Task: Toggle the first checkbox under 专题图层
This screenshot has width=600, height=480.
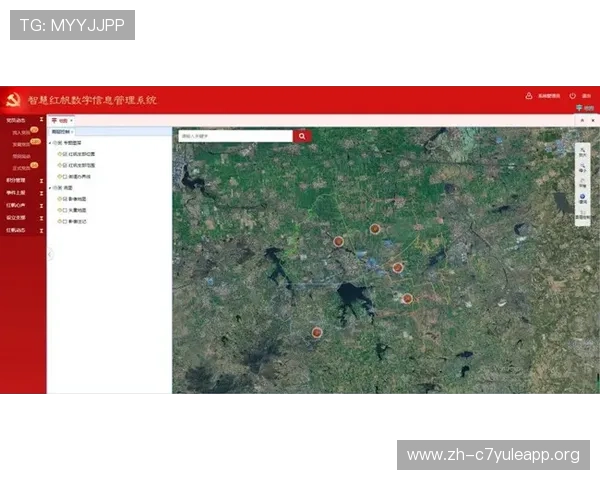Action: pyautogui.click(x=64, y=155)
